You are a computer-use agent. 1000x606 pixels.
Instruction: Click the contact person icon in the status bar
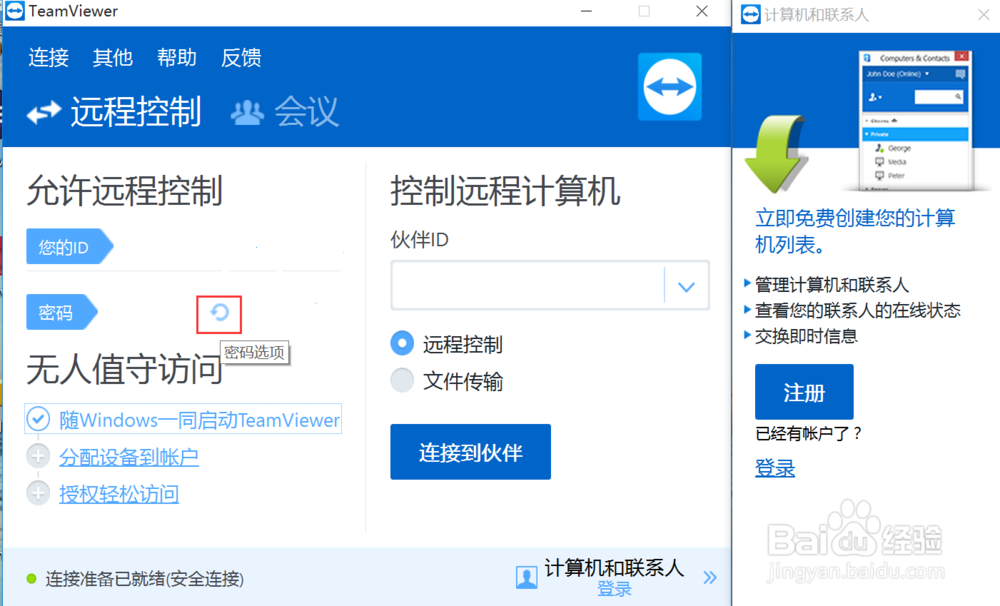(527, 577)
